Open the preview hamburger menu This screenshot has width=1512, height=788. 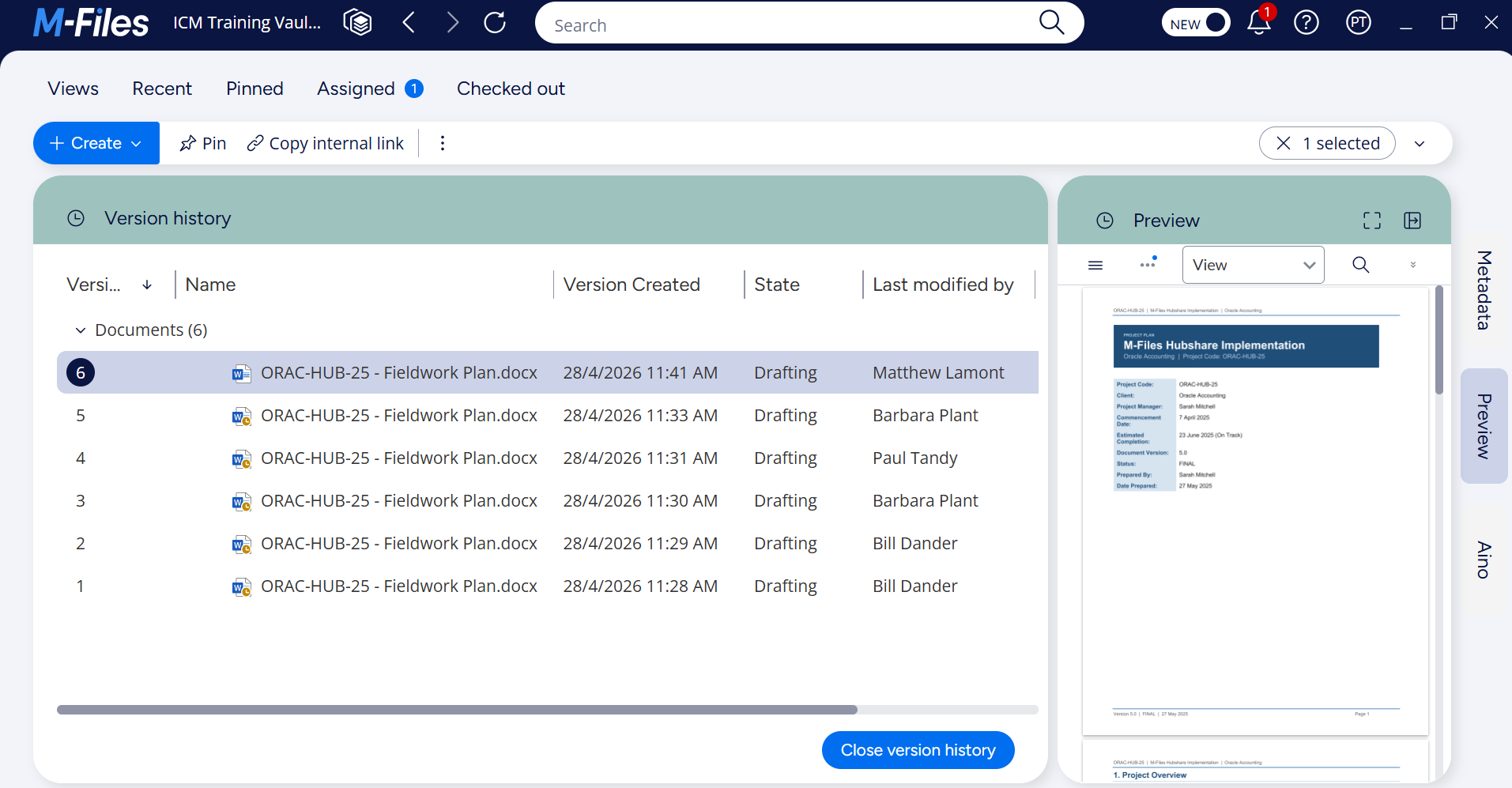click(x=1095, y=265)
